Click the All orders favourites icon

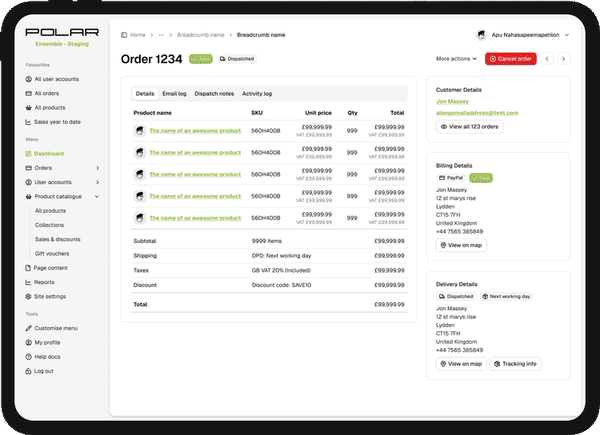click(x=28, y=93)
